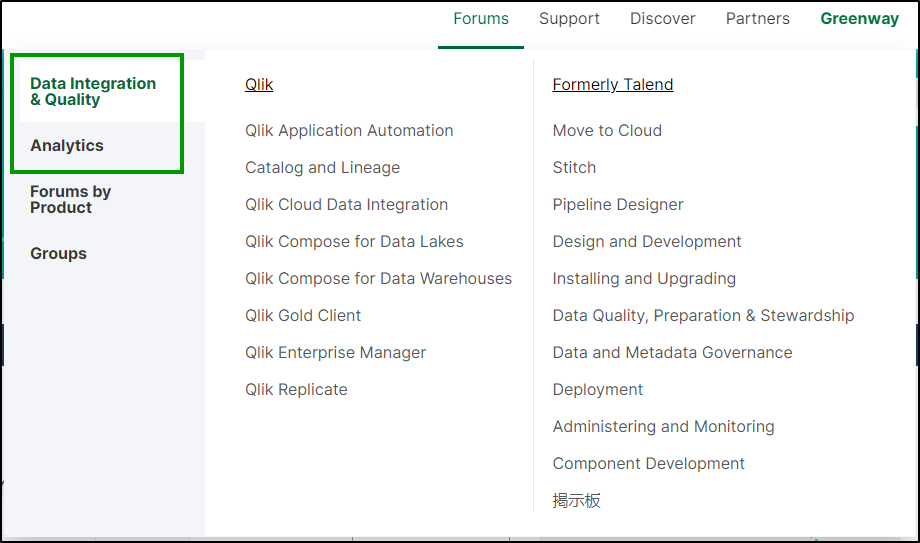The height and width of the screenshot is (543, 920).
Task: Open Qlik Application Automation forum
Action: [x=349, y=130]
